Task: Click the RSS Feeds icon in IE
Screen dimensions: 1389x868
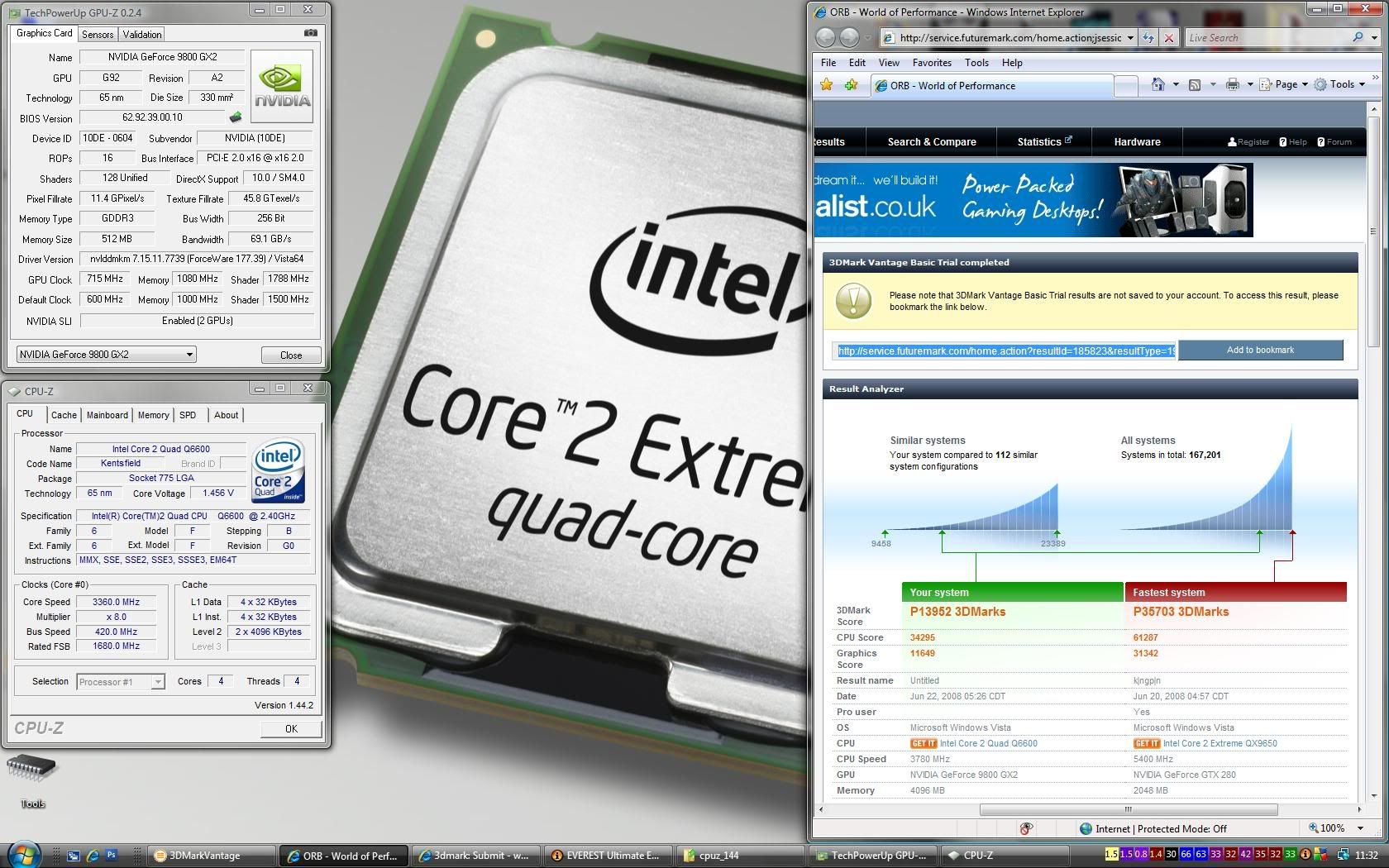Action: click(x=1195, y=84)
